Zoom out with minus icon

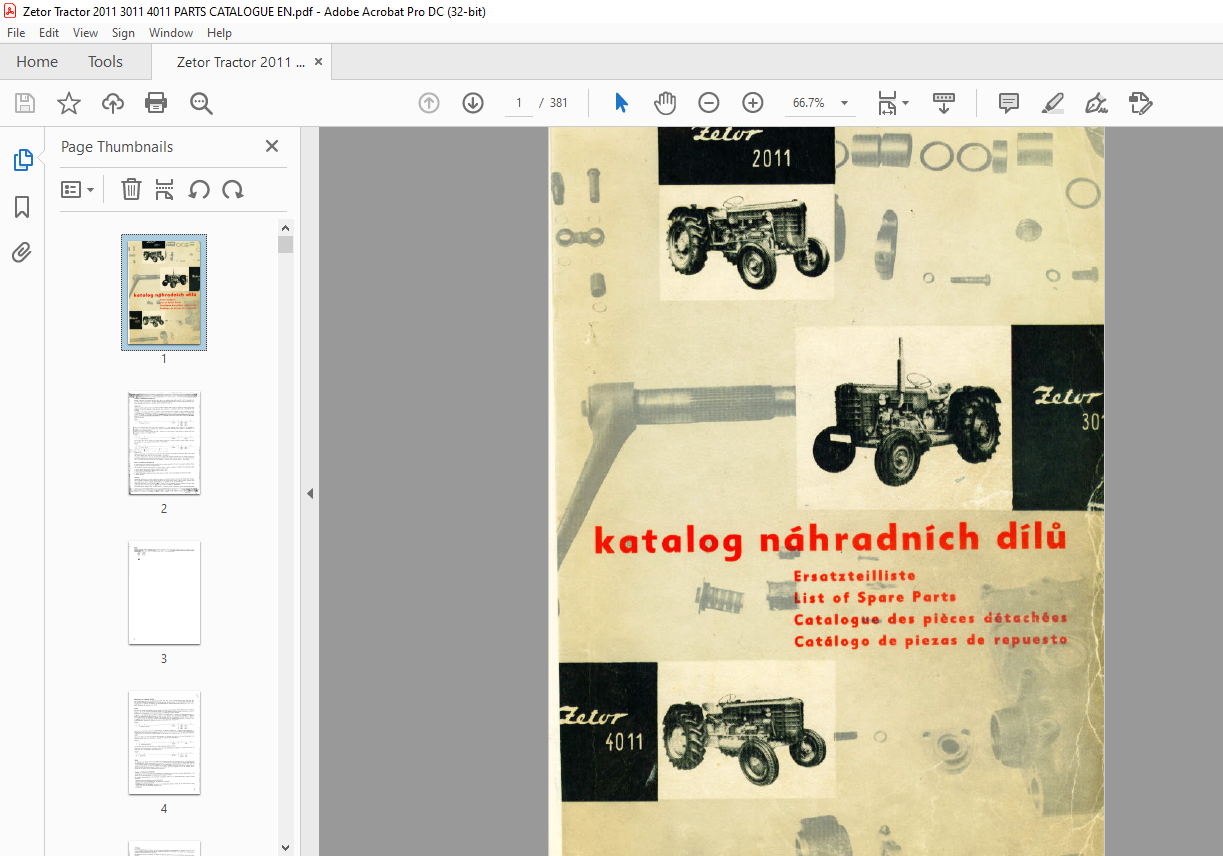click(709, 103)
